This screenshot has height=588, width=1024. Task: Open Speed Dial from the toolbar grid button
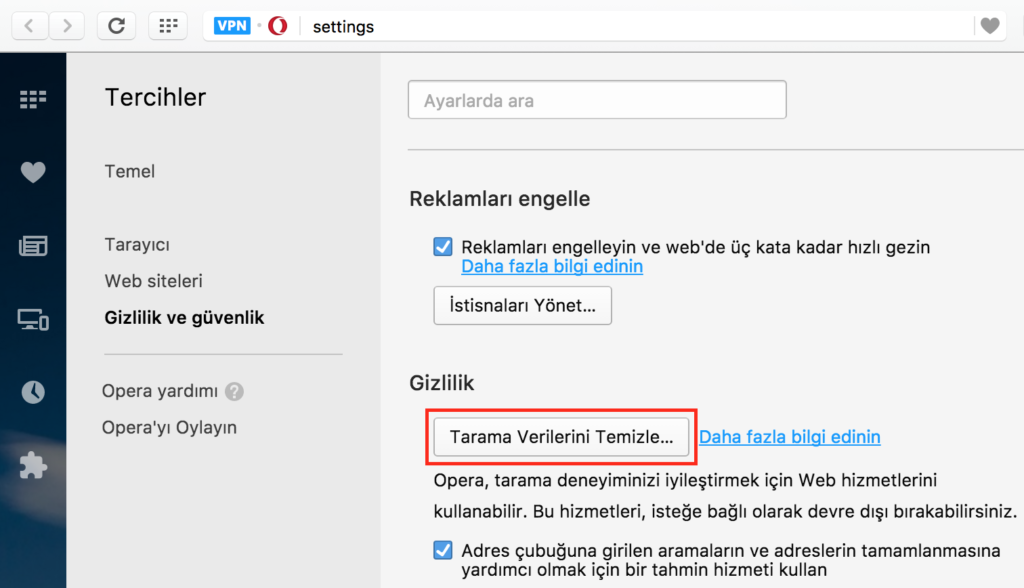pyautogui.click(x=168, y=26)
